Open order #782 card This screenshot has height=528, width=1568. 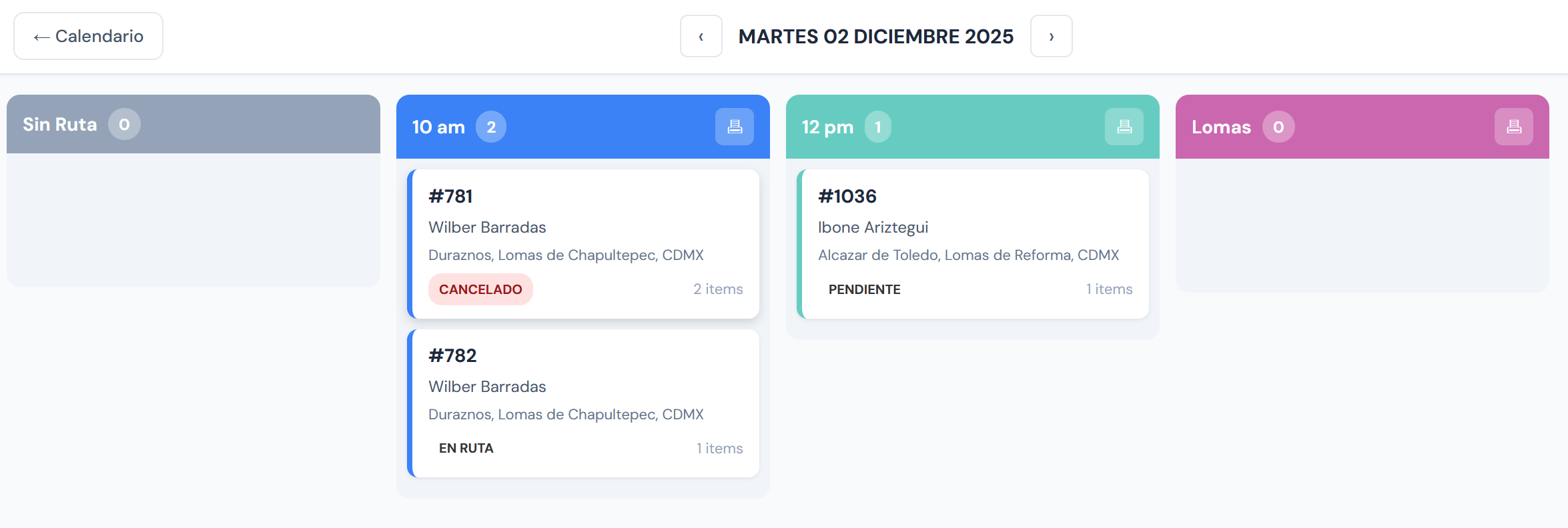coord(584,387)
